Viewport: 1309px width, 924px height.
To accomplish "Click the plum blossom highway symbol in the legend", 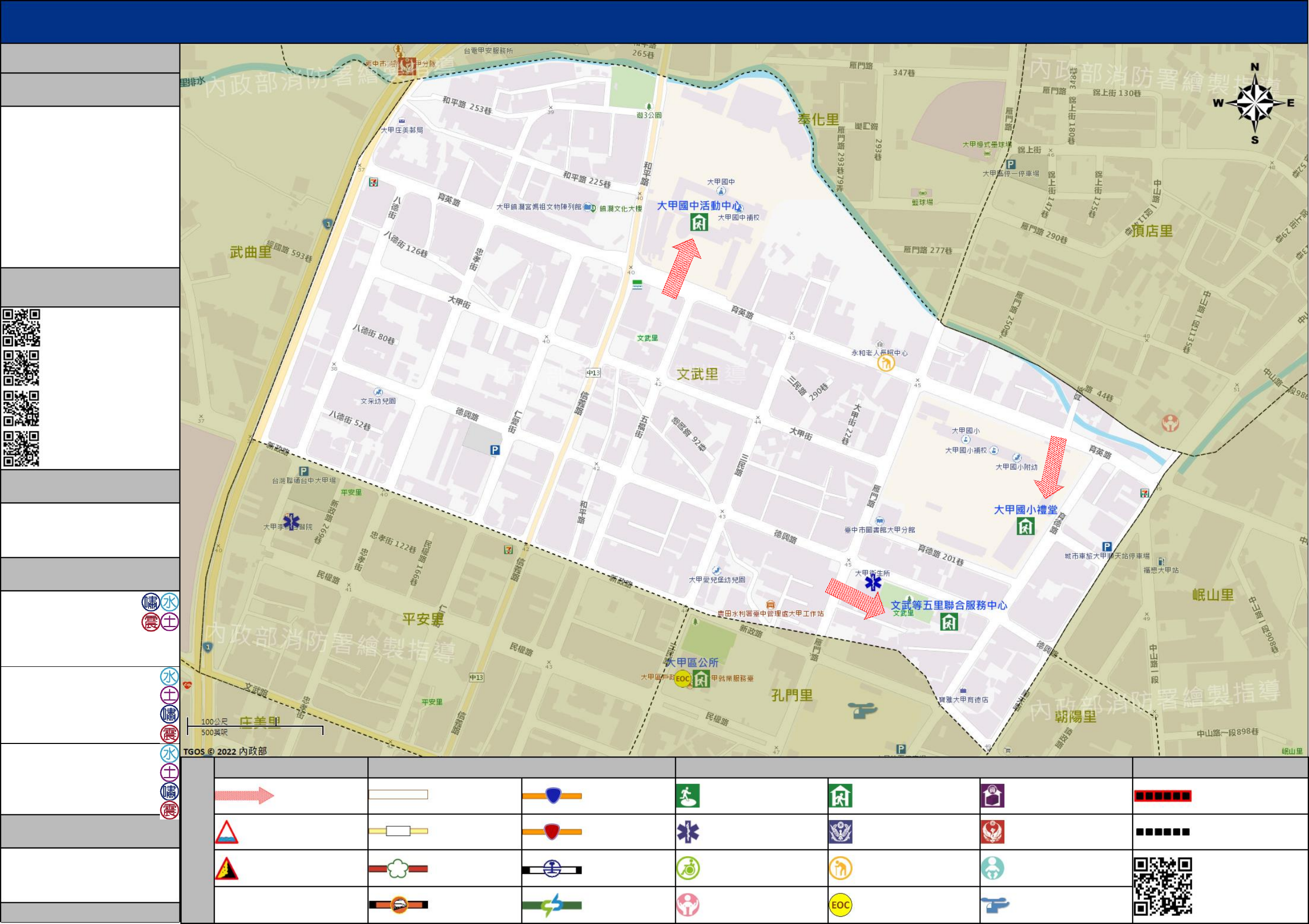I will pyautogui.click(x=398, y=869).
